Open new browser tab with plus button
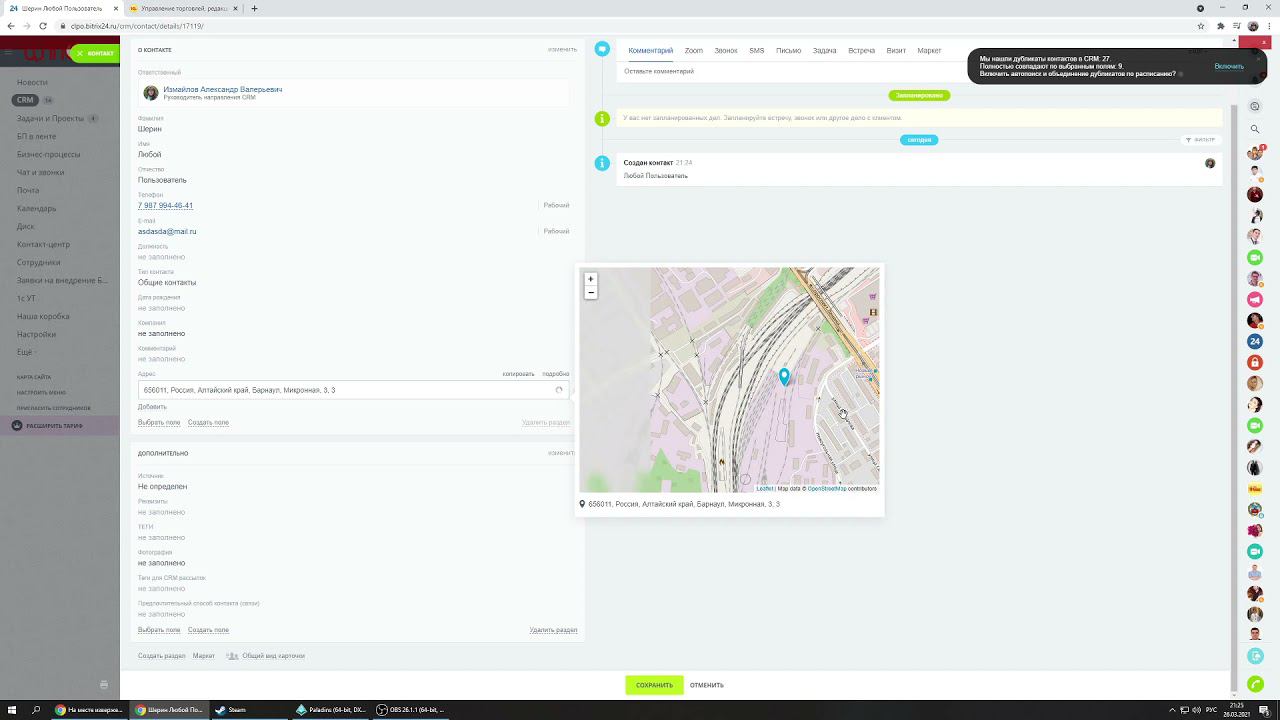This screenshot has width=1280, height=720. click(254, 8)
